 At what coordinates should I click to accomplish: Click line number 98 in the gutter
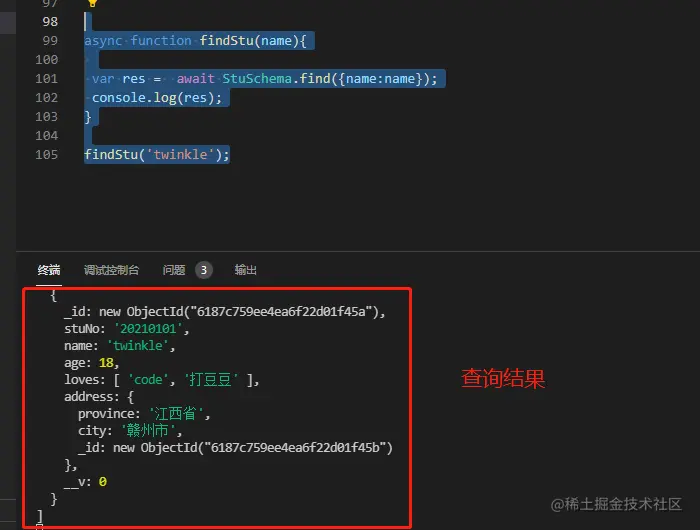(50, 21)
